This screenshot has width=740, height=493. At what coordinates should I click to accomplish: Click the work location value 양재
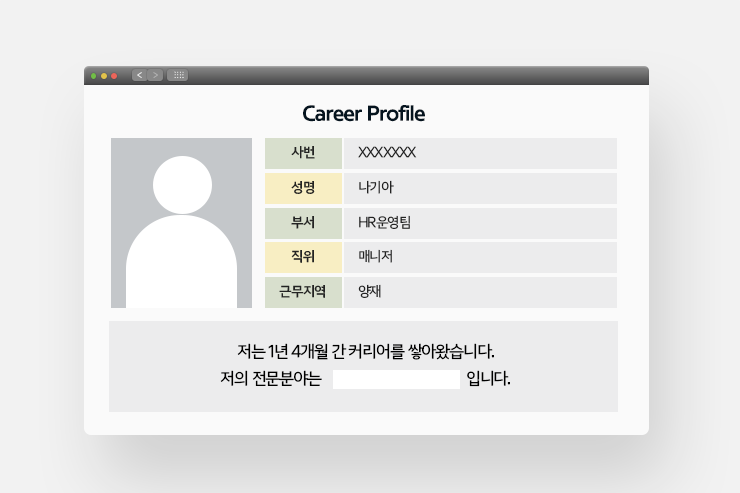(370, 292)
